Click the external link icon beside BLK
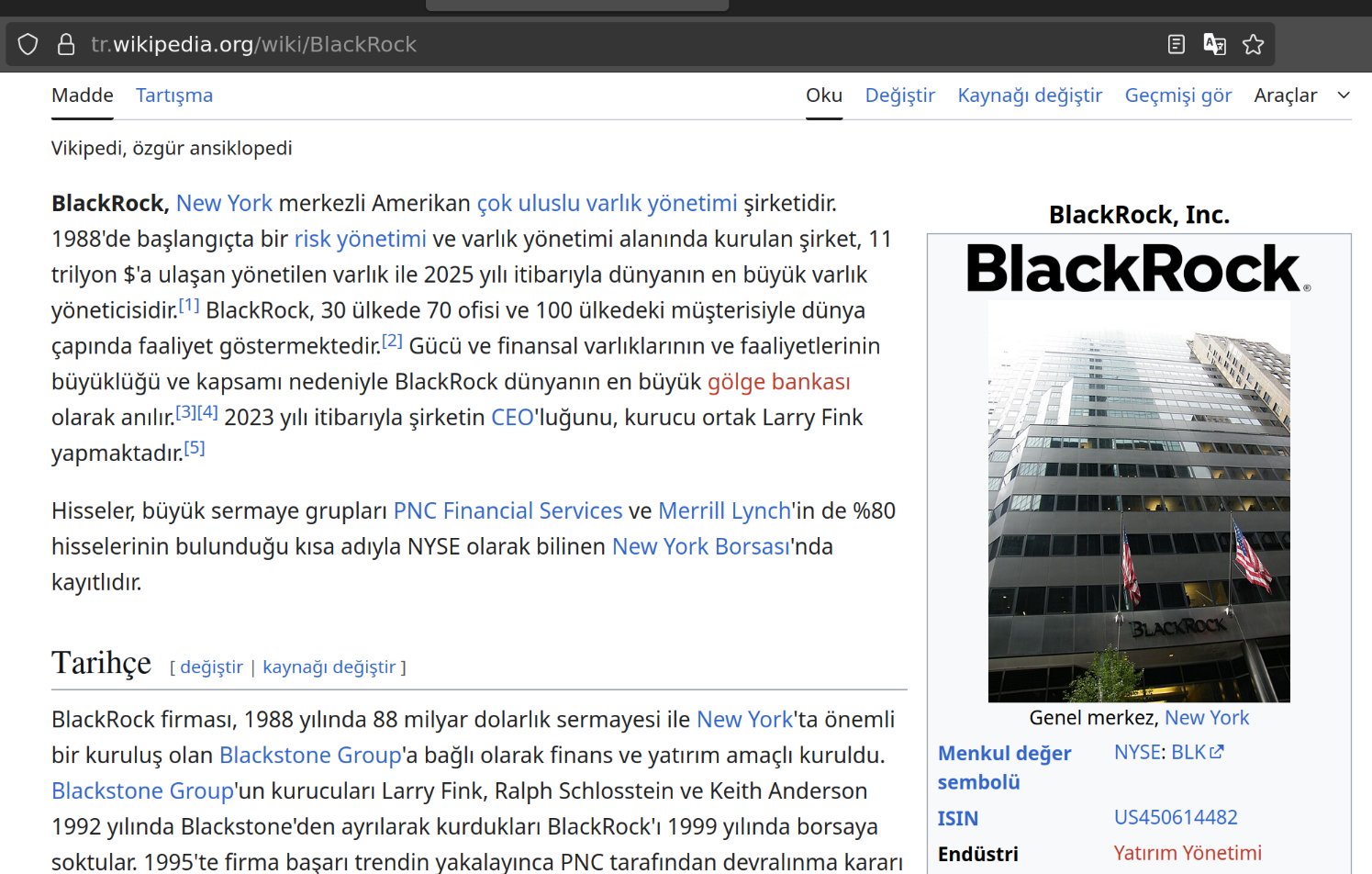The height and width of the screenshot is (874, 1372). (1217, 752)
